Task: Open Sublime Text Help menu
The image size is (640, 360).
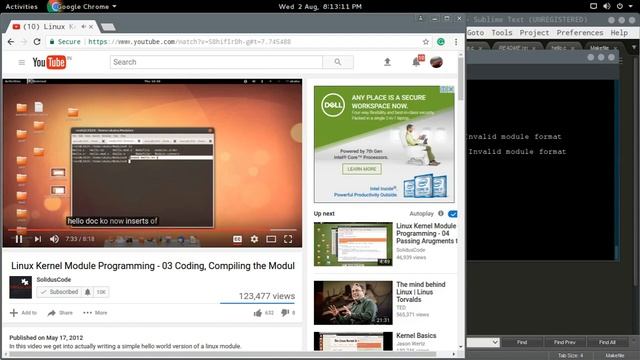Action: click(x=619, y=33)
